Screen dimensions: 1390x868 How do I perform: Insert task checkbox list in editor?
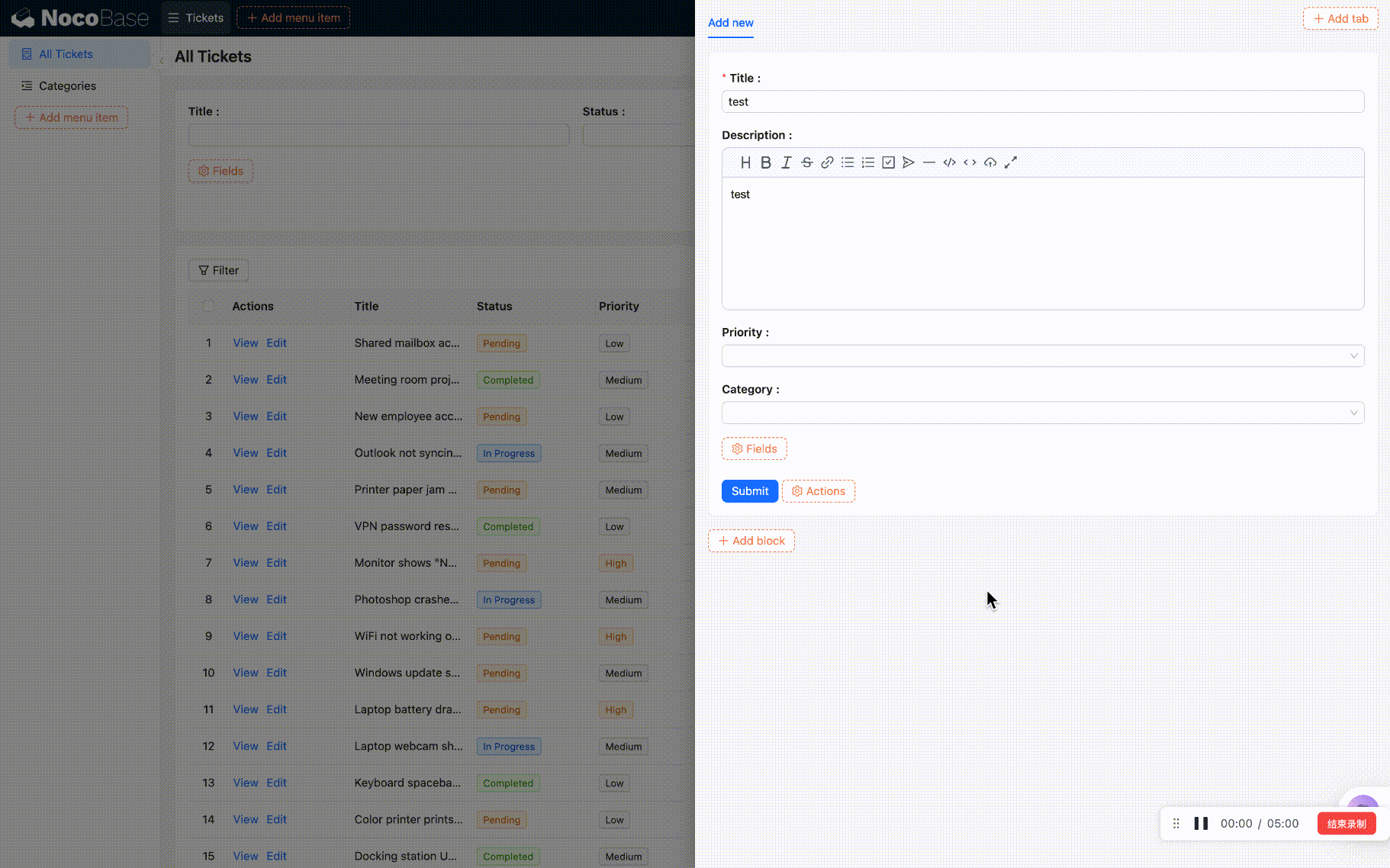[888, 162]
